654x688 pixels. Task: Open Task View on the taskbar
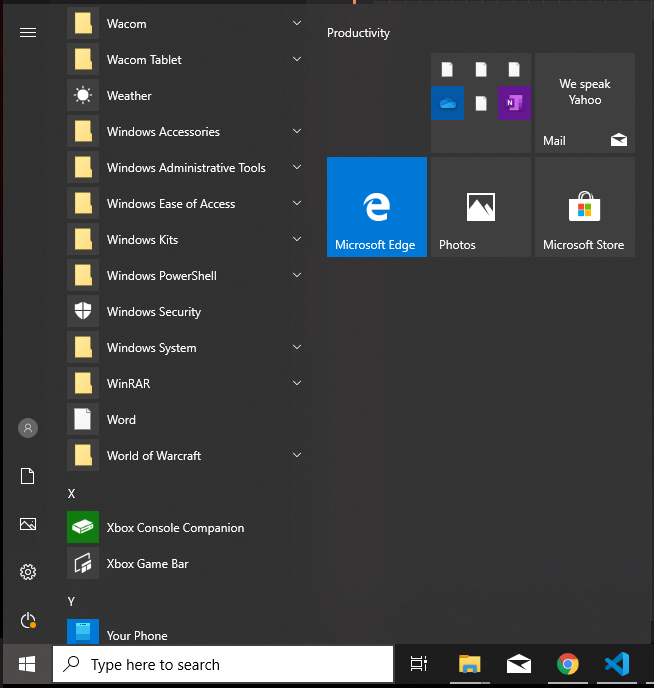click(418, 664)
